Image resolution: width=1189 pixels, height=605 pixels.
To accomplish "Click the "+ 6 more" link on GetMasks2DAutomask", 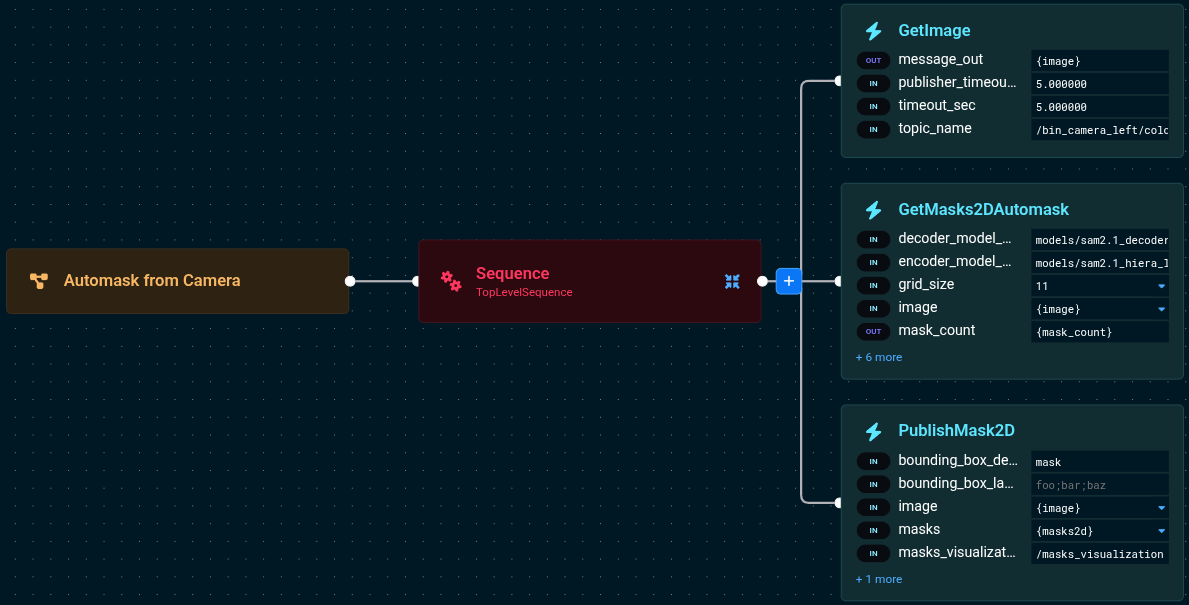I will coord(878,357).
